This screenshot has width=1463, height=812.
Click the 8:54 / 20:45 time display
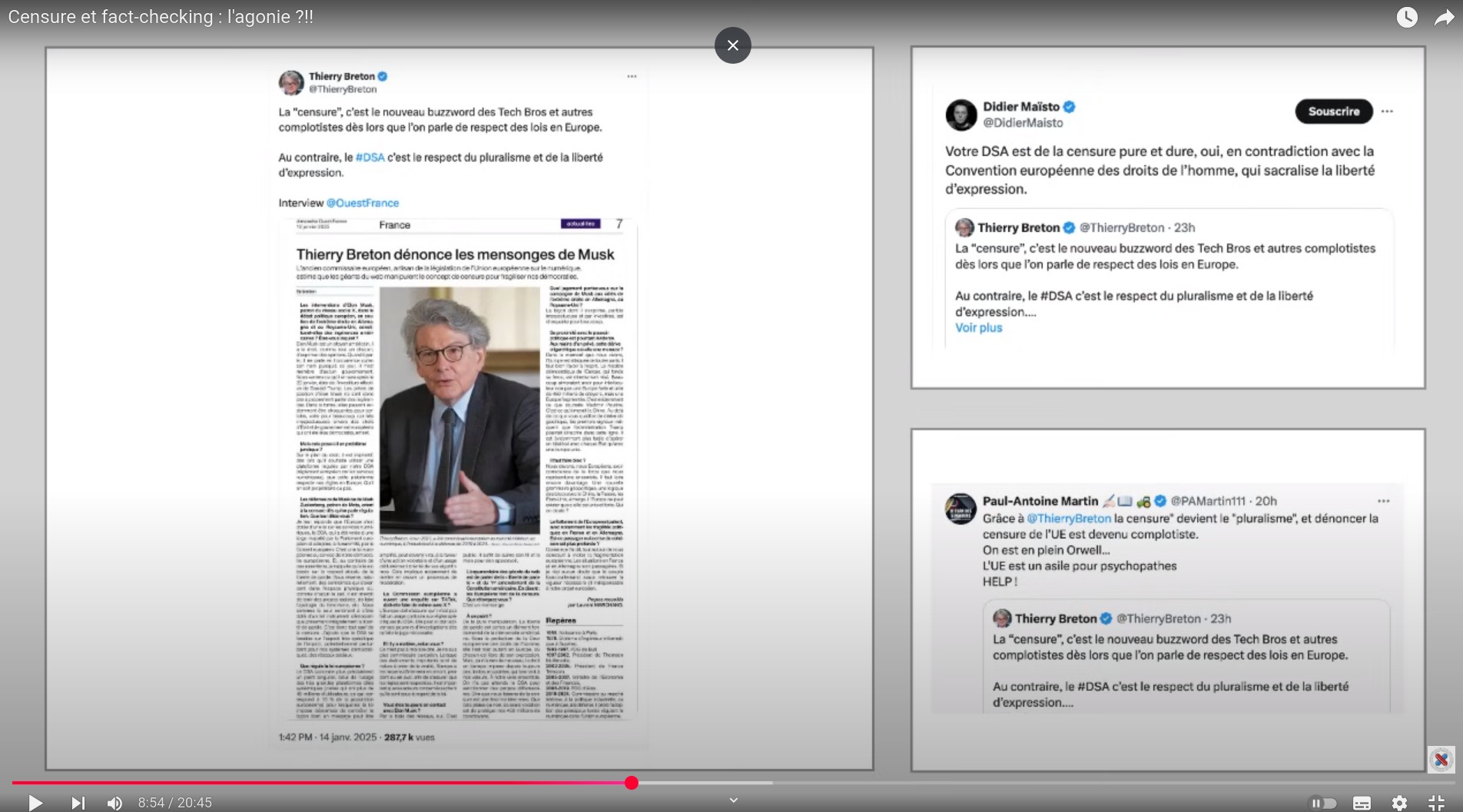pos(175,803)
